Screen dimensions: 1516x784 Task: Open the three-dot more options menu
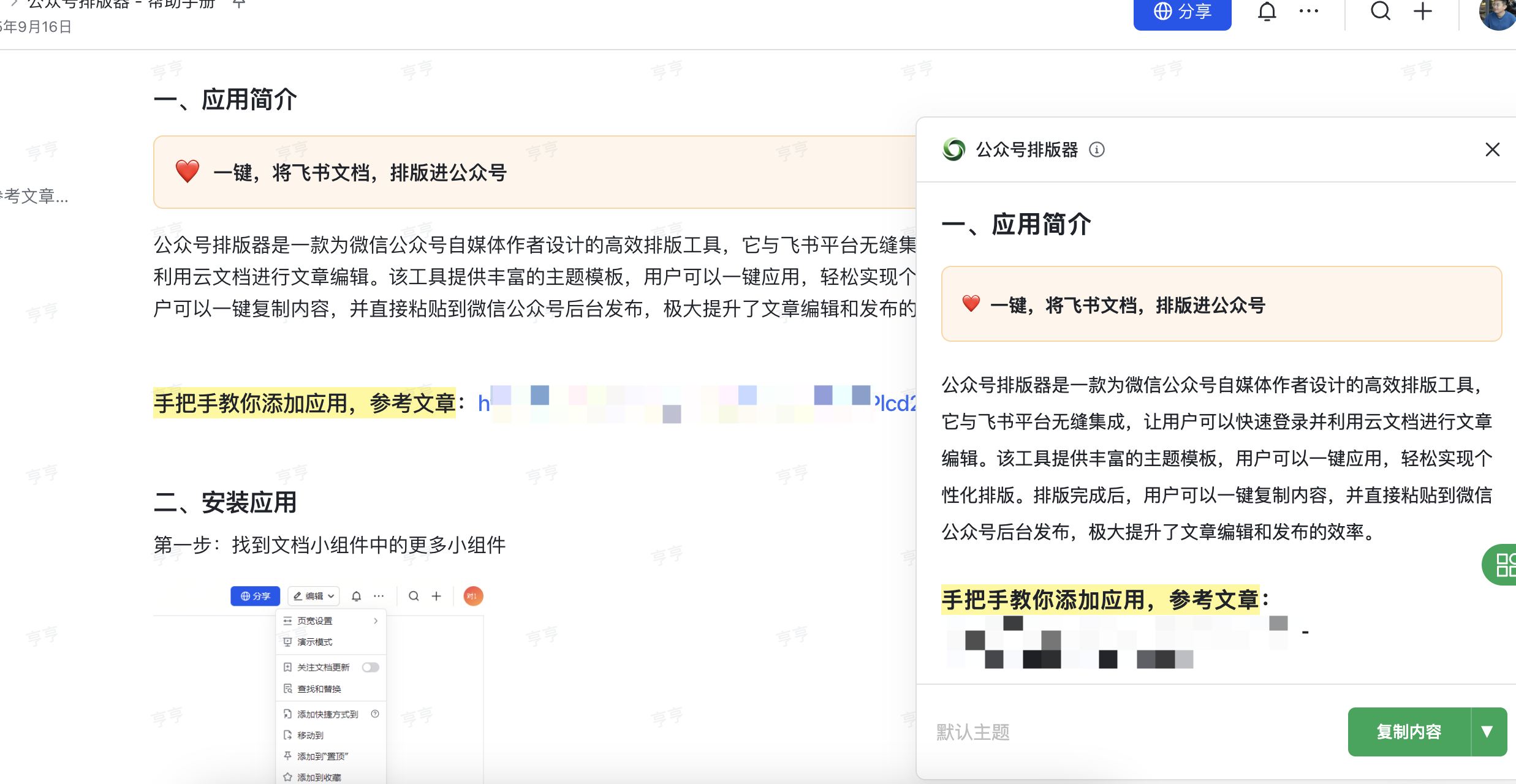point(1308,11)
